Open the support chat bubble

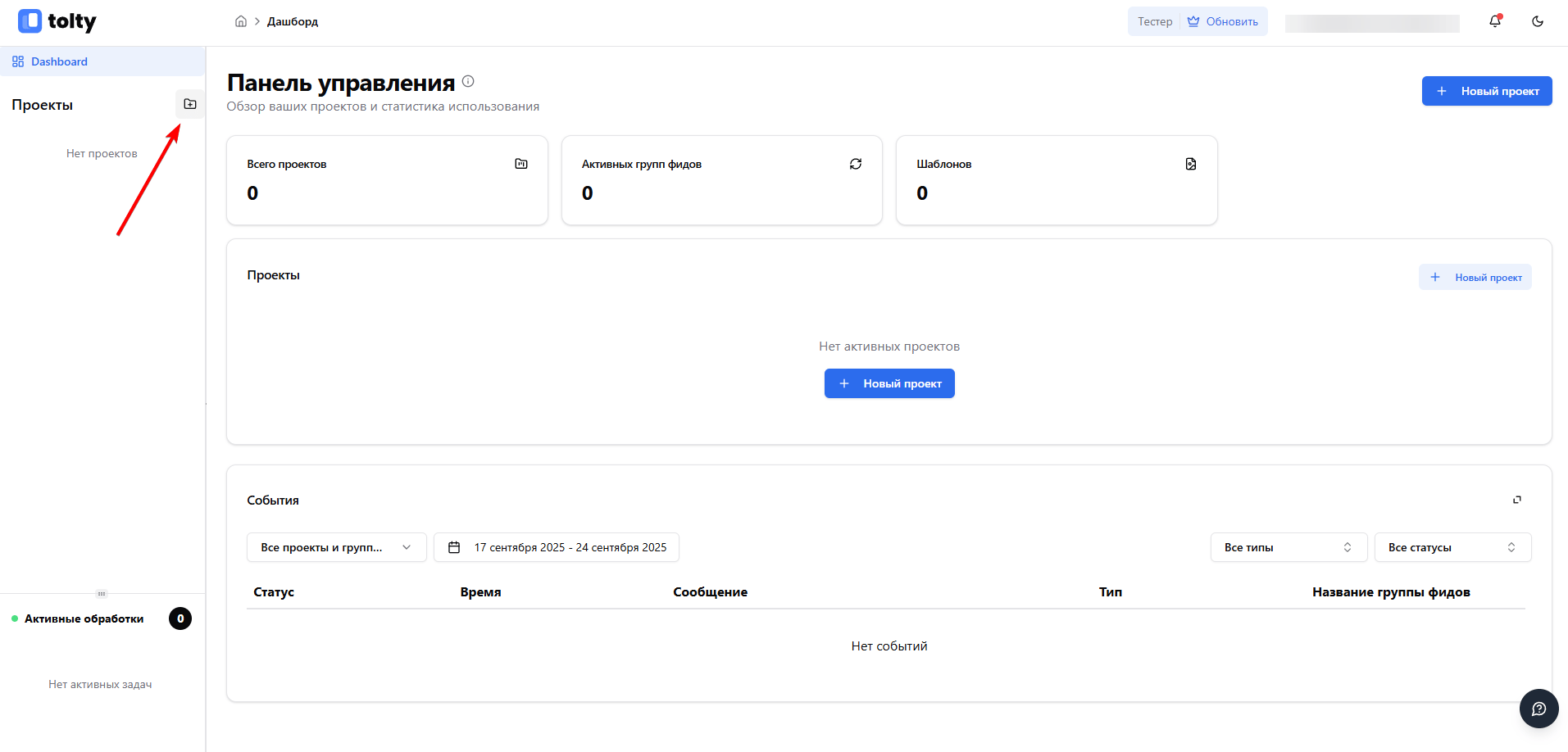1539,709
